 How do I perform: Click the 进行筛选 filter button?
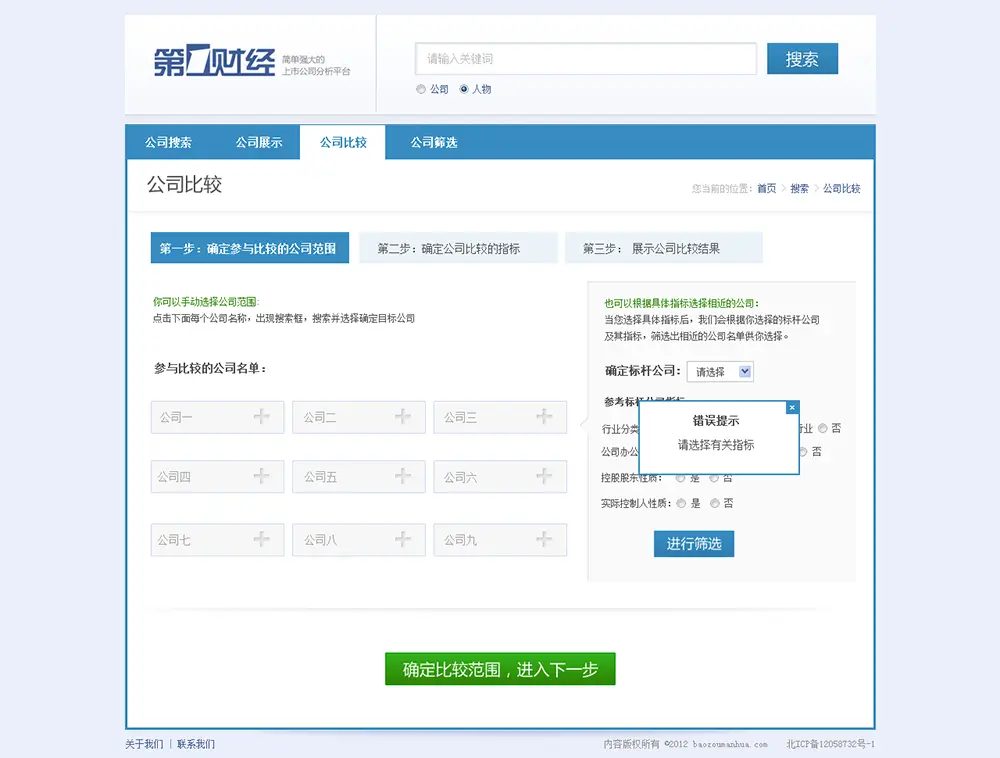click(694, 544)
